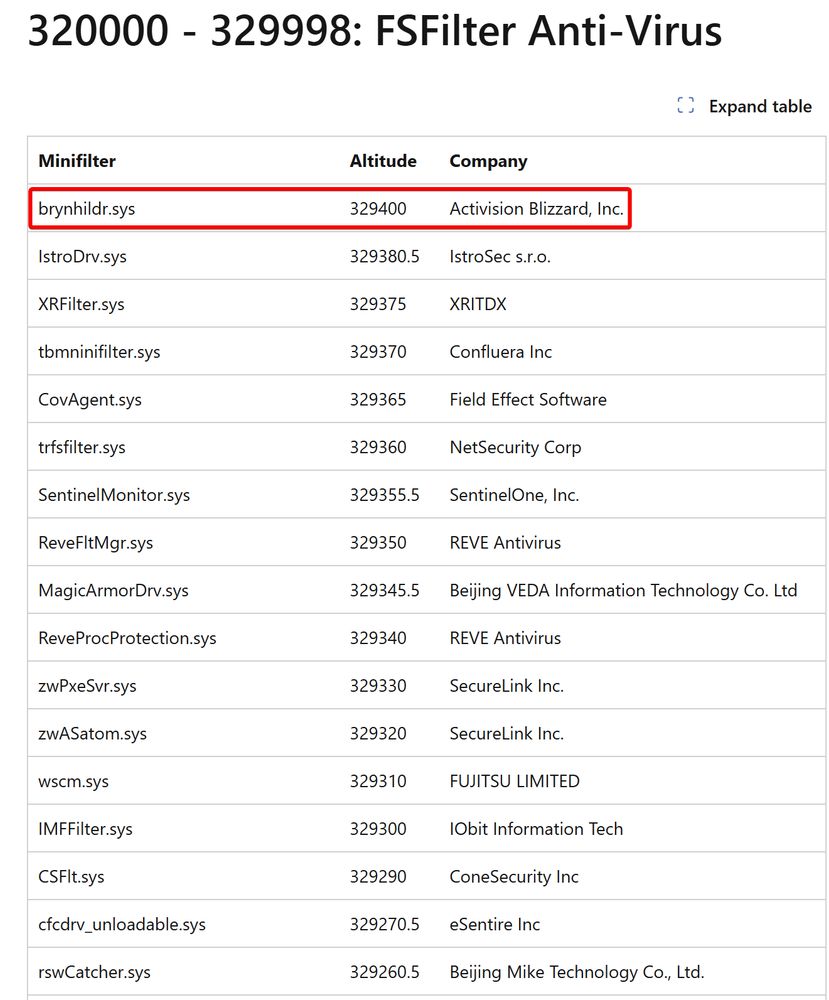The width and height of the screenshot is (829, 1000).
Task: Select the ReveProcProtection.sys entry
Action: 127,638
